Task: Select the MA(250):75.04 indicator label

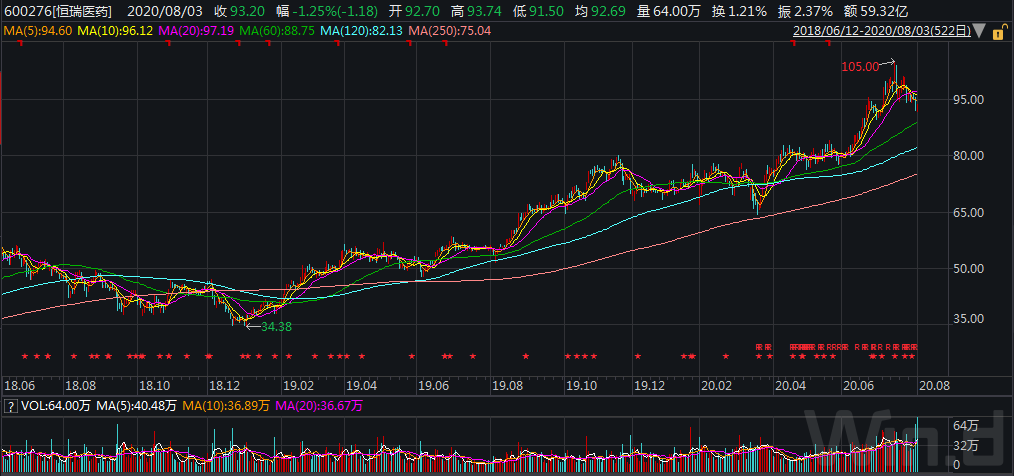Action: [x=448, y=30]
